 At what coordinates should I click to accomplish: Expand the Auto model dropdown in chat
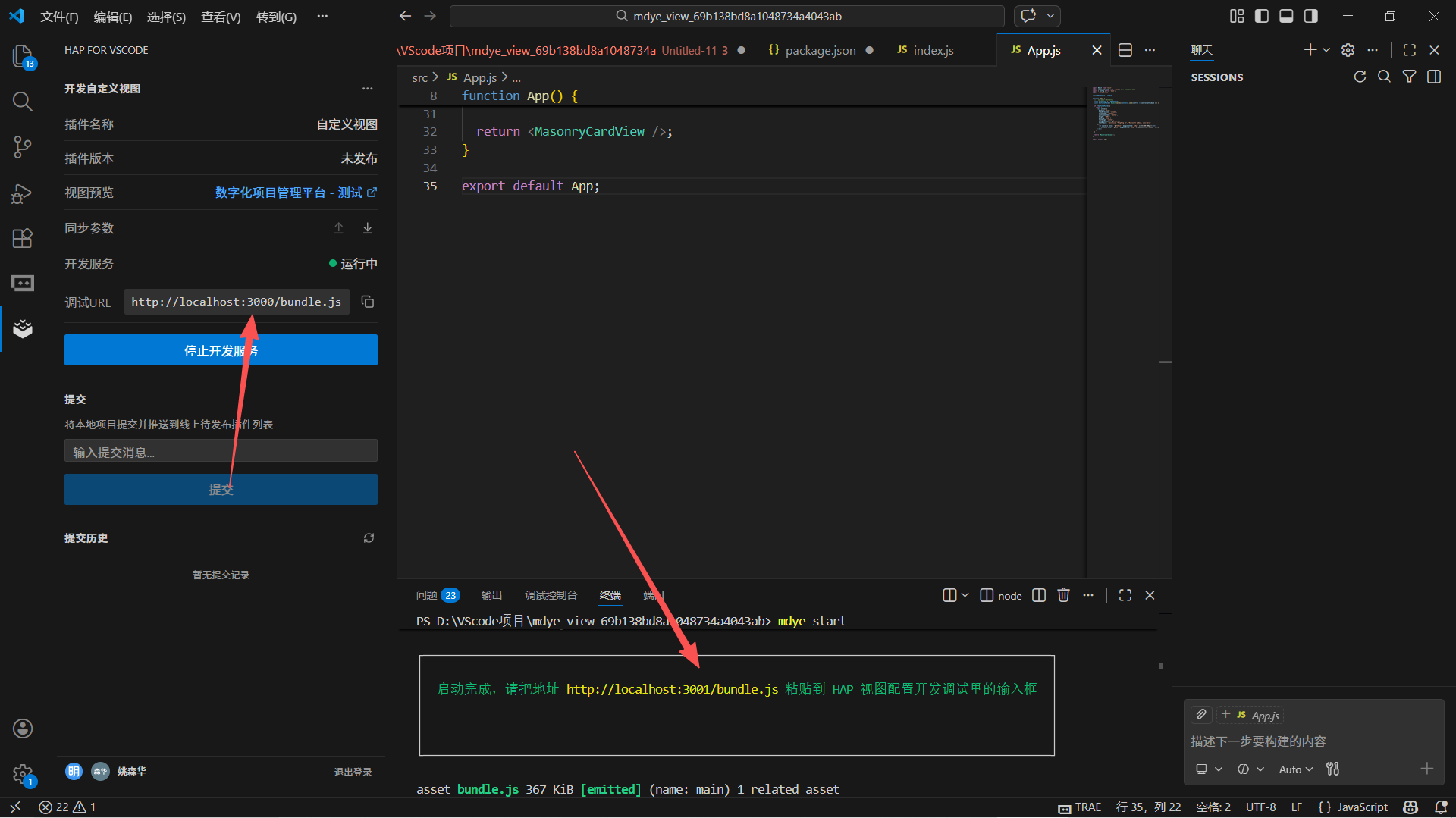(x=1295, y=769)
